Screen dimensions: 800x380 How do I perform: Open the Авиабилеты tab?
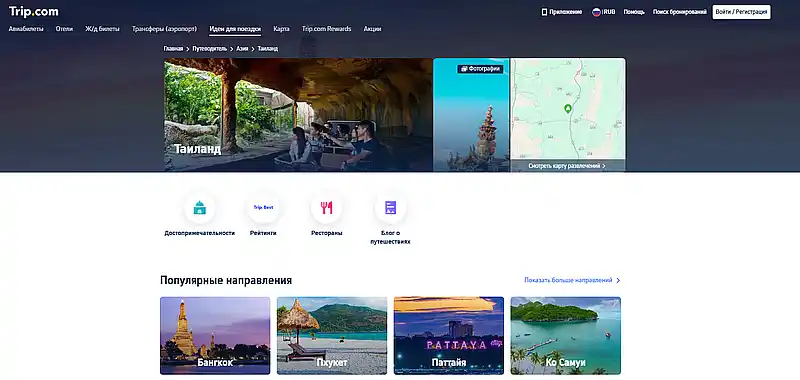[26, 29]
